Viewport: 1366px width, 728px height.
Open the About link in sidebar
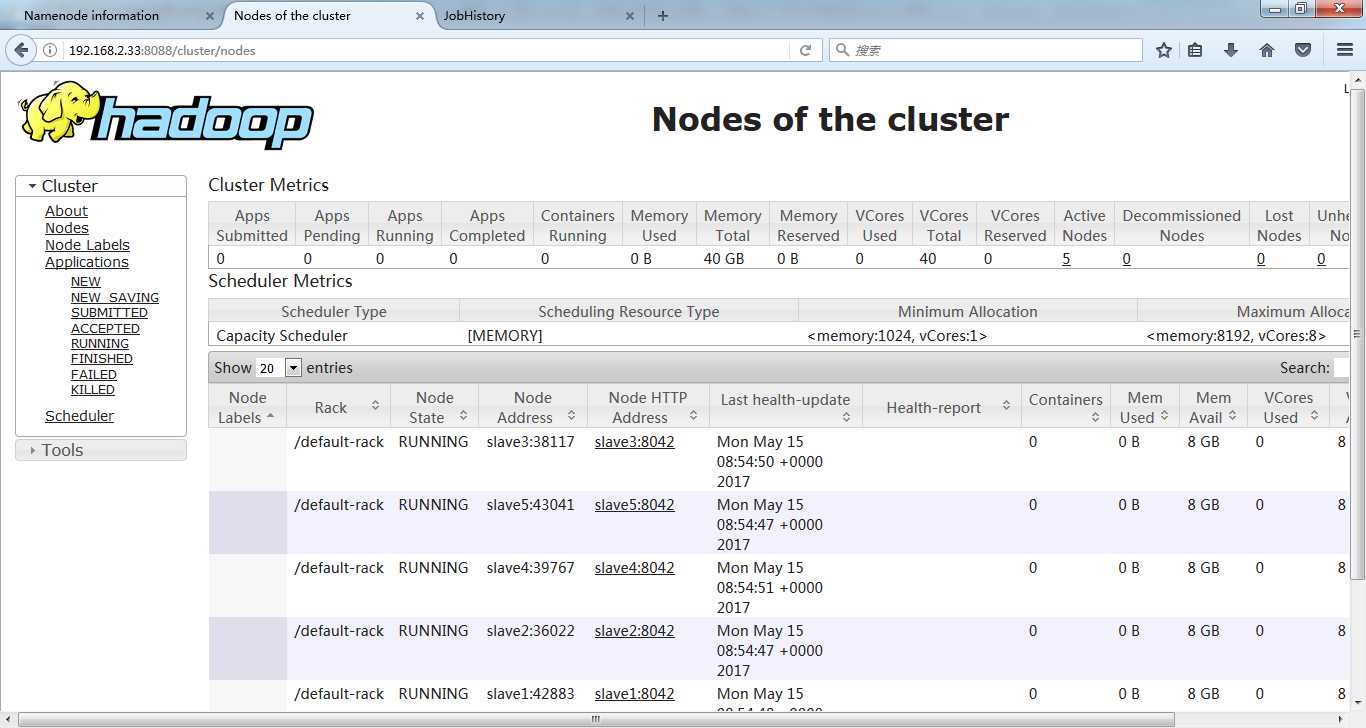tap(66, 211)
